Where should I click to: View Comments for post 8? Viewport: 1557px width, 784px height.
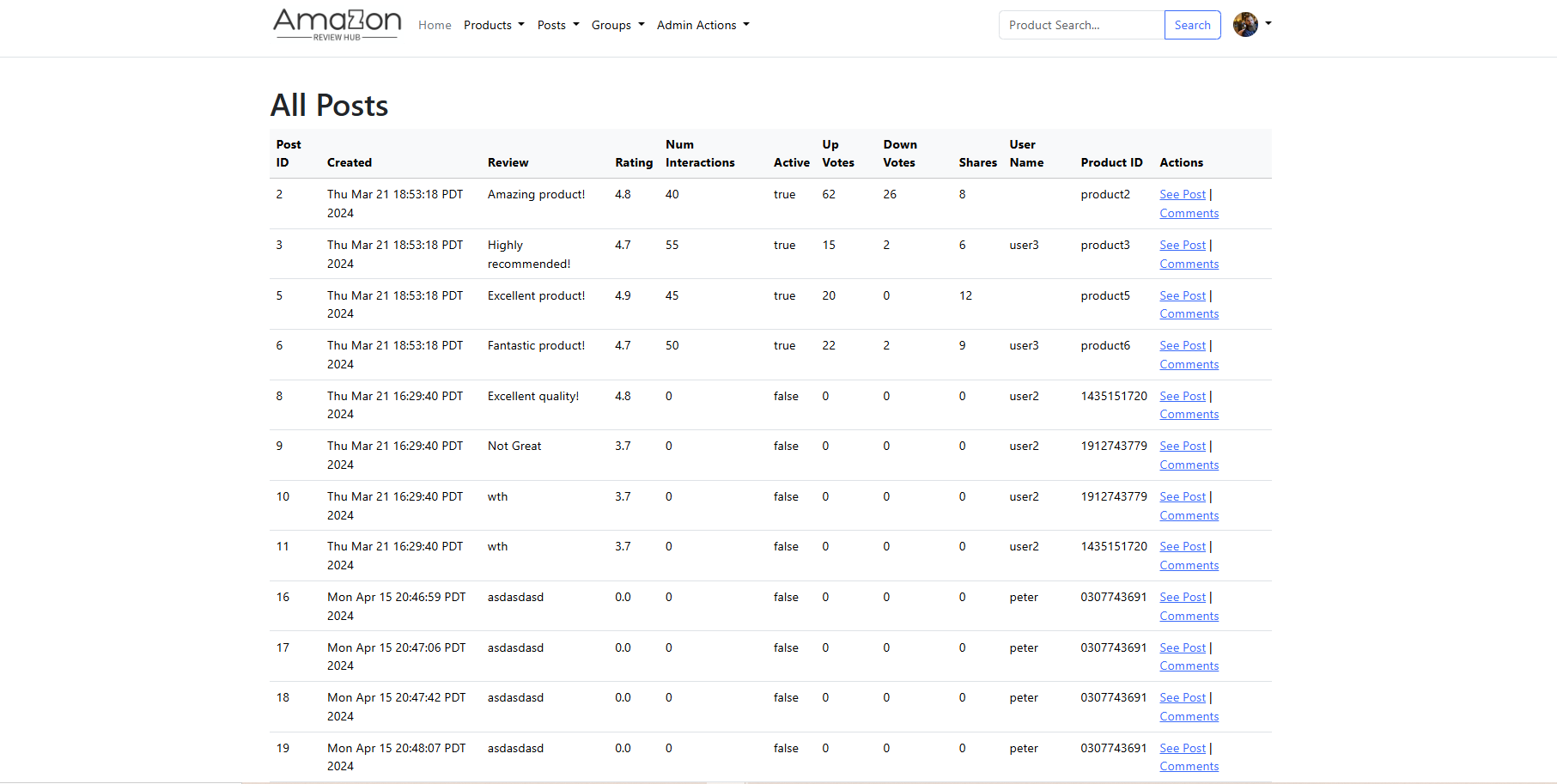1189,415
